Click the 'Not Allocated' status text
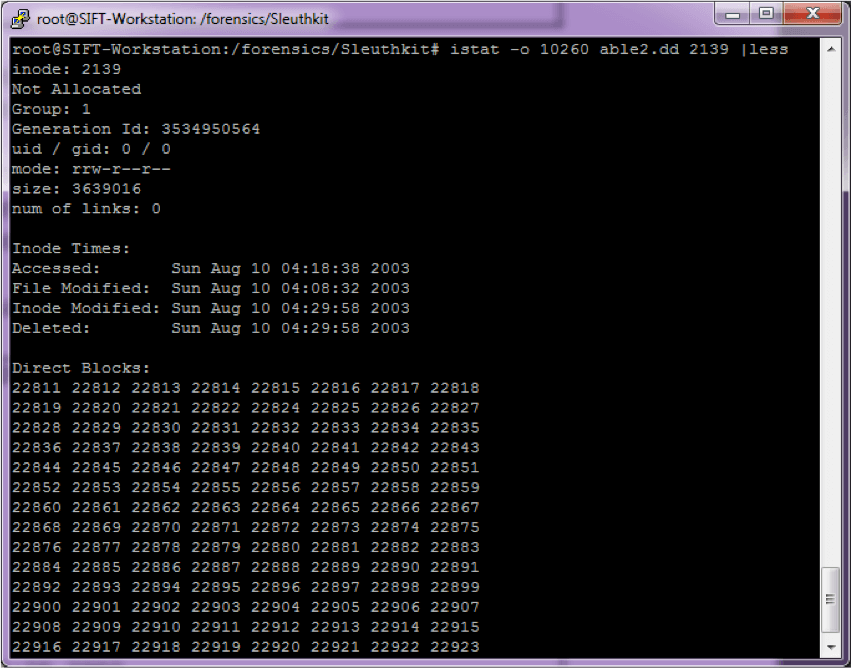Viewport: 851px width, 668px height. click(76, 89)
